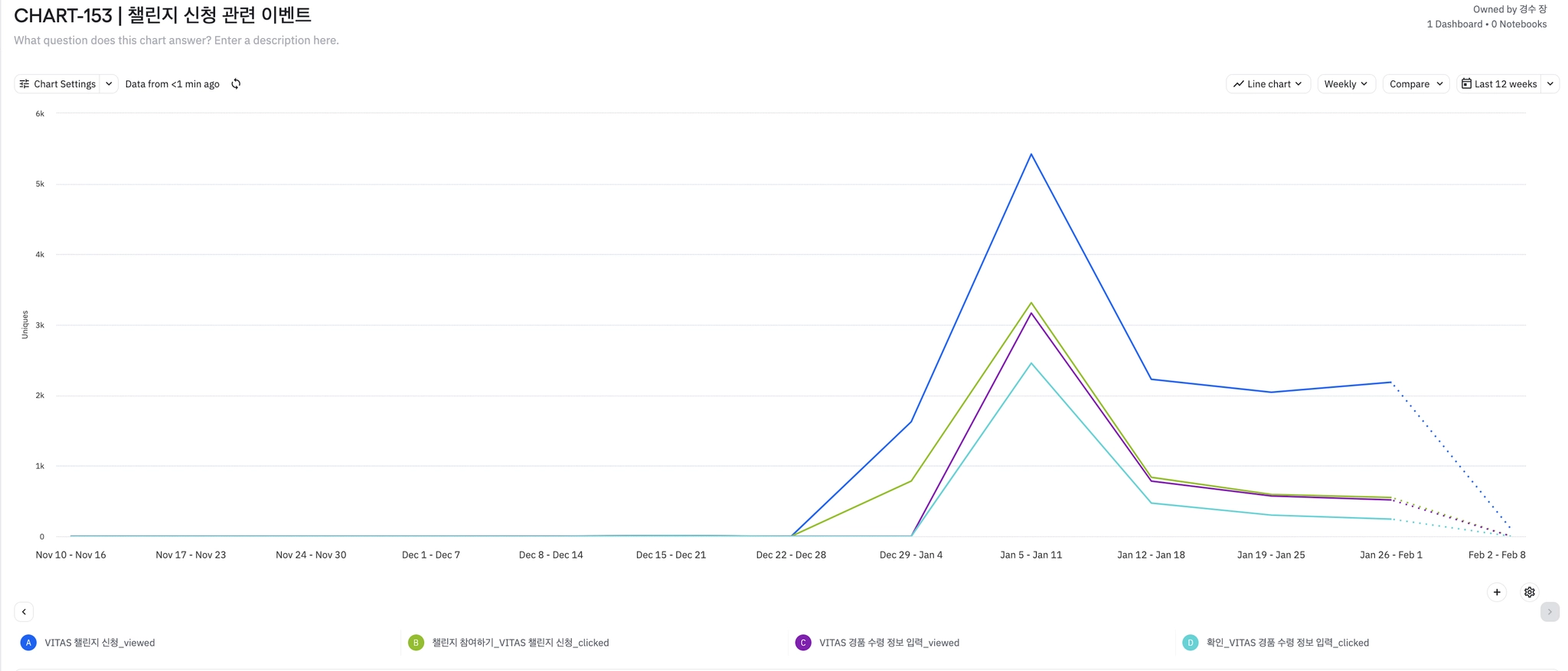Click the Jan 26 - Feb 1 axis label
1568x671 pixels.
1391,555
